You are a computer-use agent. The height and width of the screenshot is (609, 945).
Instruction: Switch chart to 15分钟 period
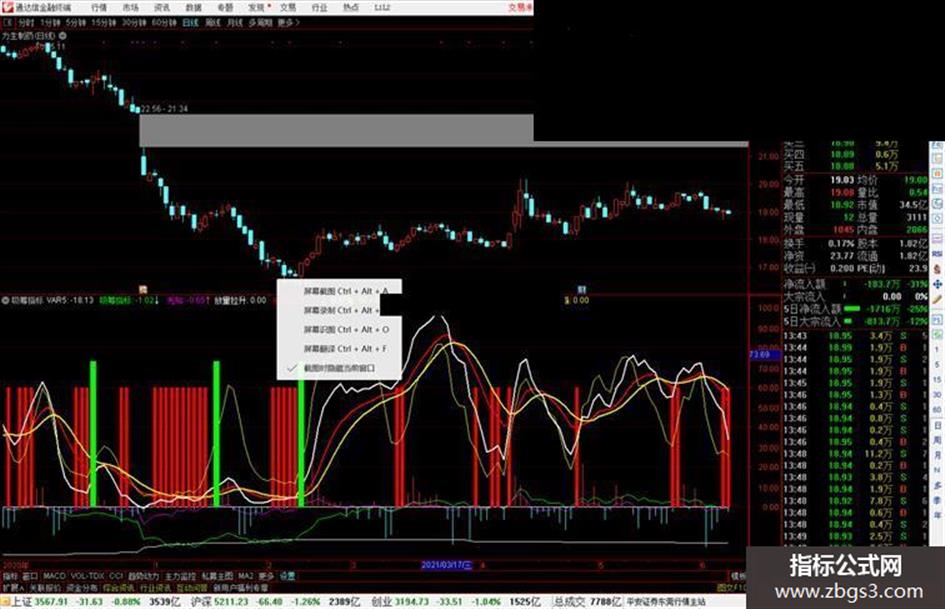point(104,22)
